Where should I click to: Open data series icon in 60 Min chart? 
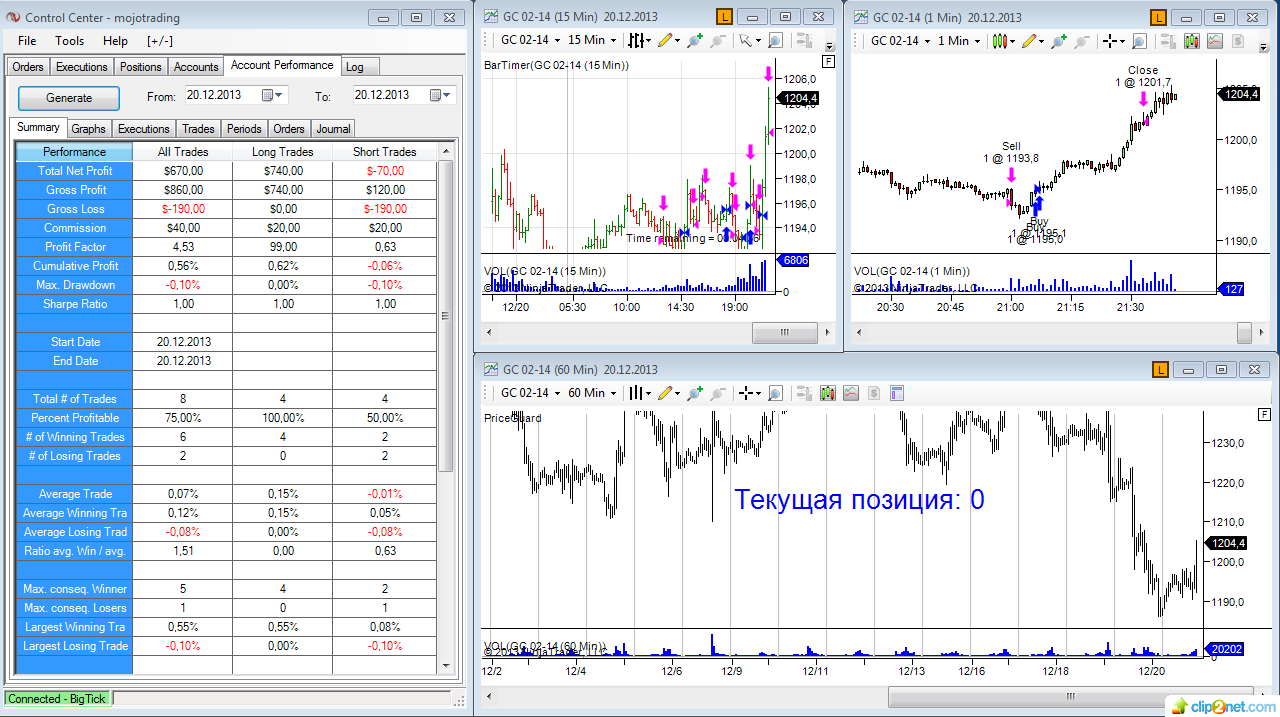[828, 393]
